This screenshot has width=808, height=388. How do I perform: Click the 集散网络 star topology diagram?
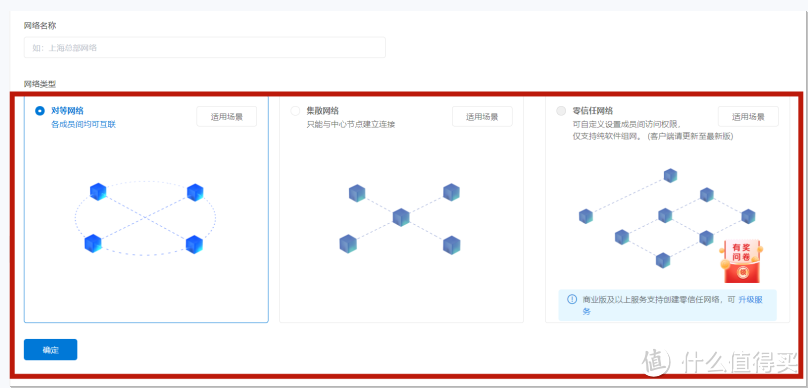point(400,218)
